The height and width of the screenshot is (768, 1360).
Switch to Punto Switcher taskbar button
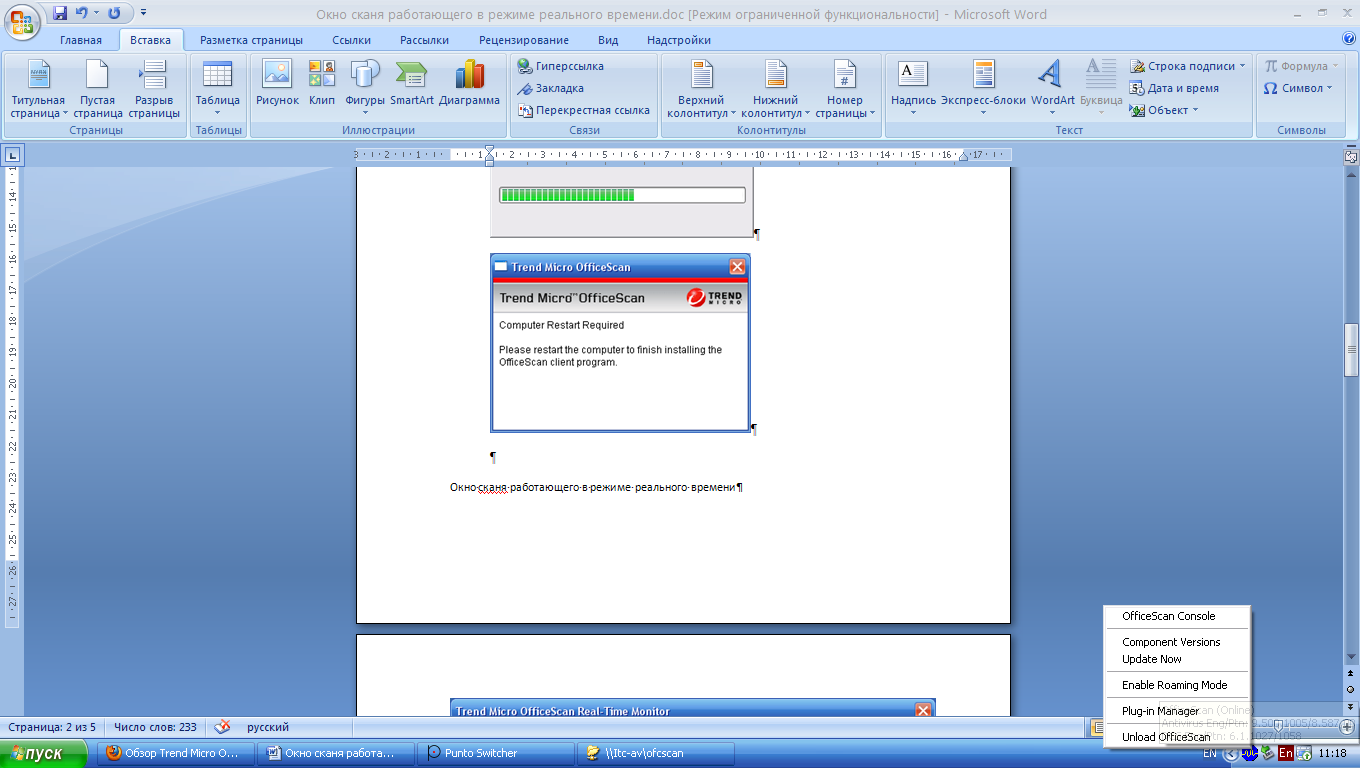[x=494, y=753]
